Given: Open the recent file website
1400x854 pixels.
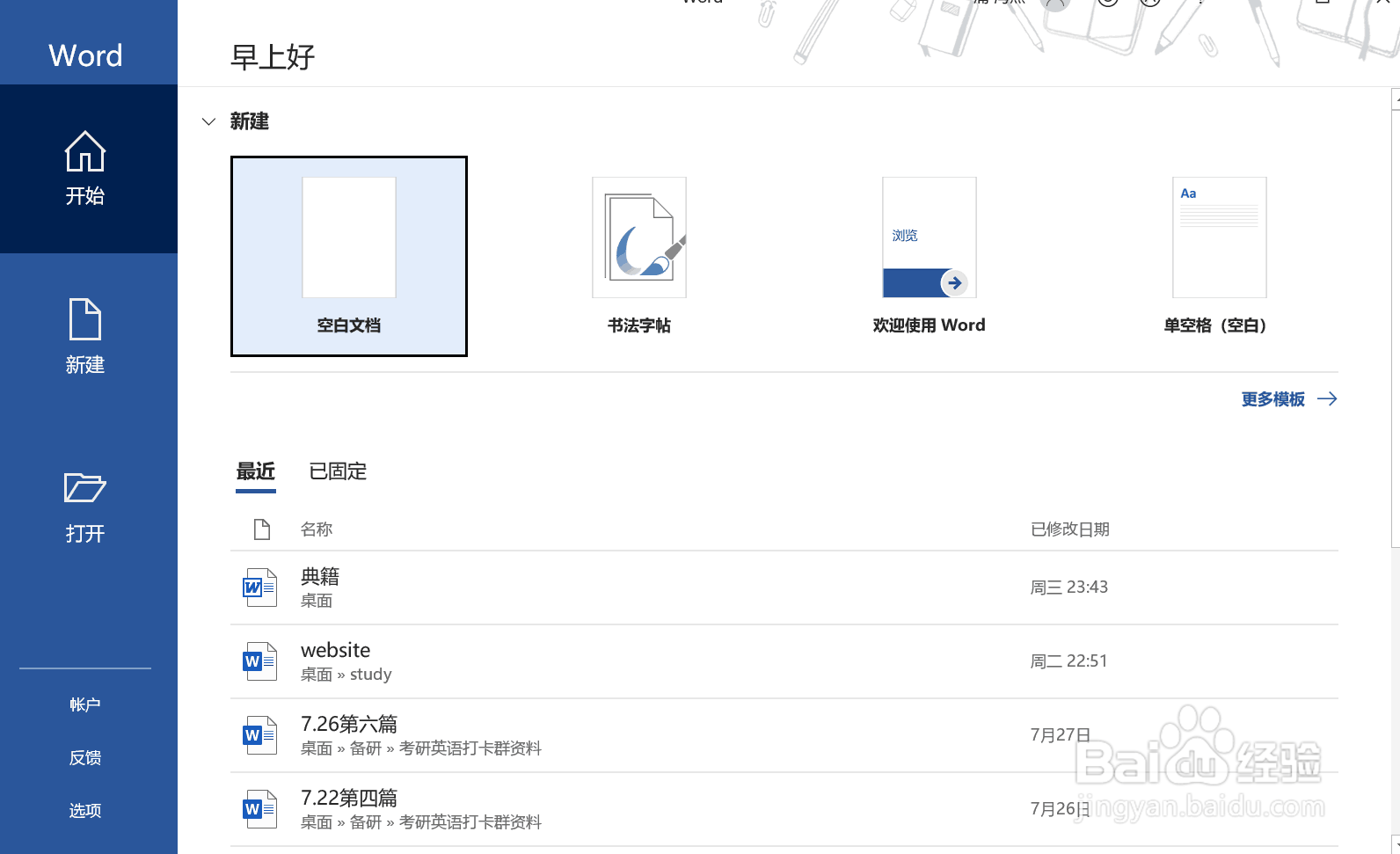Looking at the screenshot, I should [x=784, y=661].
